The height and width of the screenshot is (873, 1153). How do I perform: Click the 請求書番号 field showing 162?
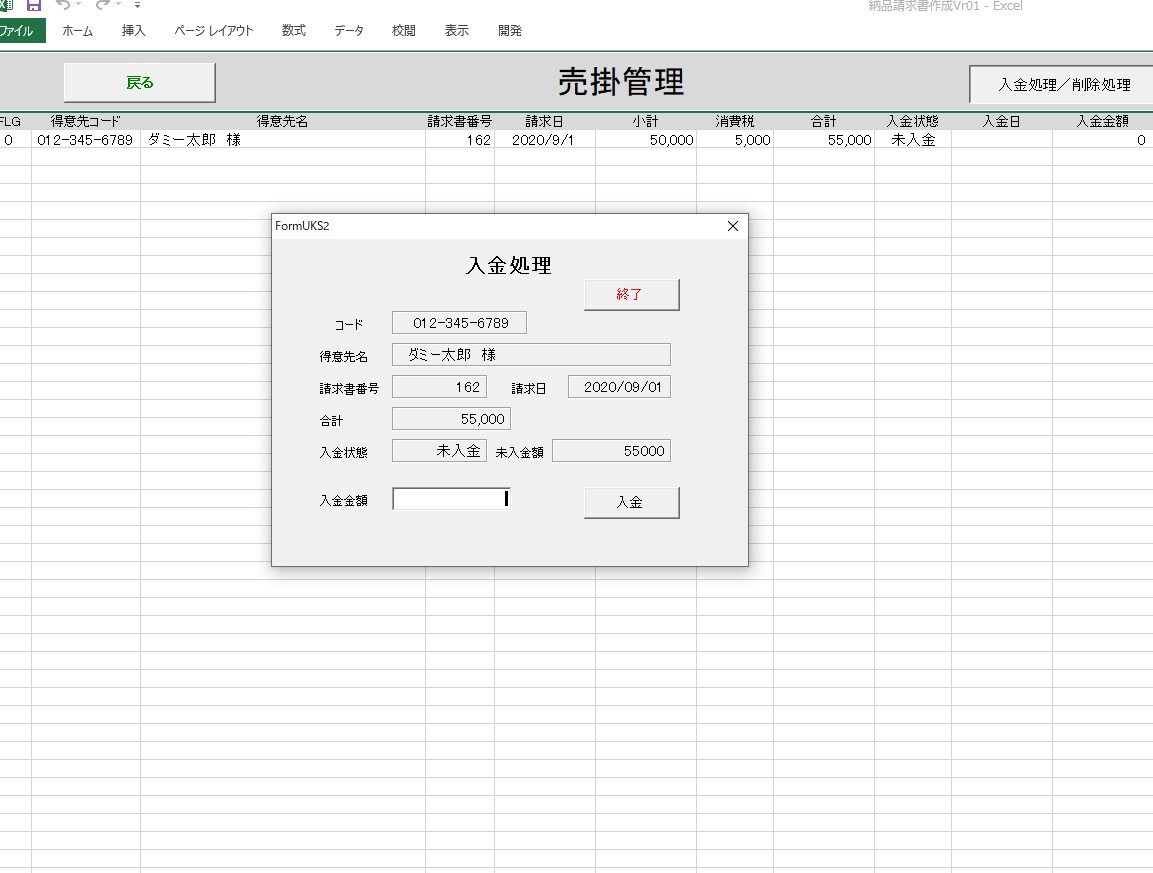coord(439,387)
